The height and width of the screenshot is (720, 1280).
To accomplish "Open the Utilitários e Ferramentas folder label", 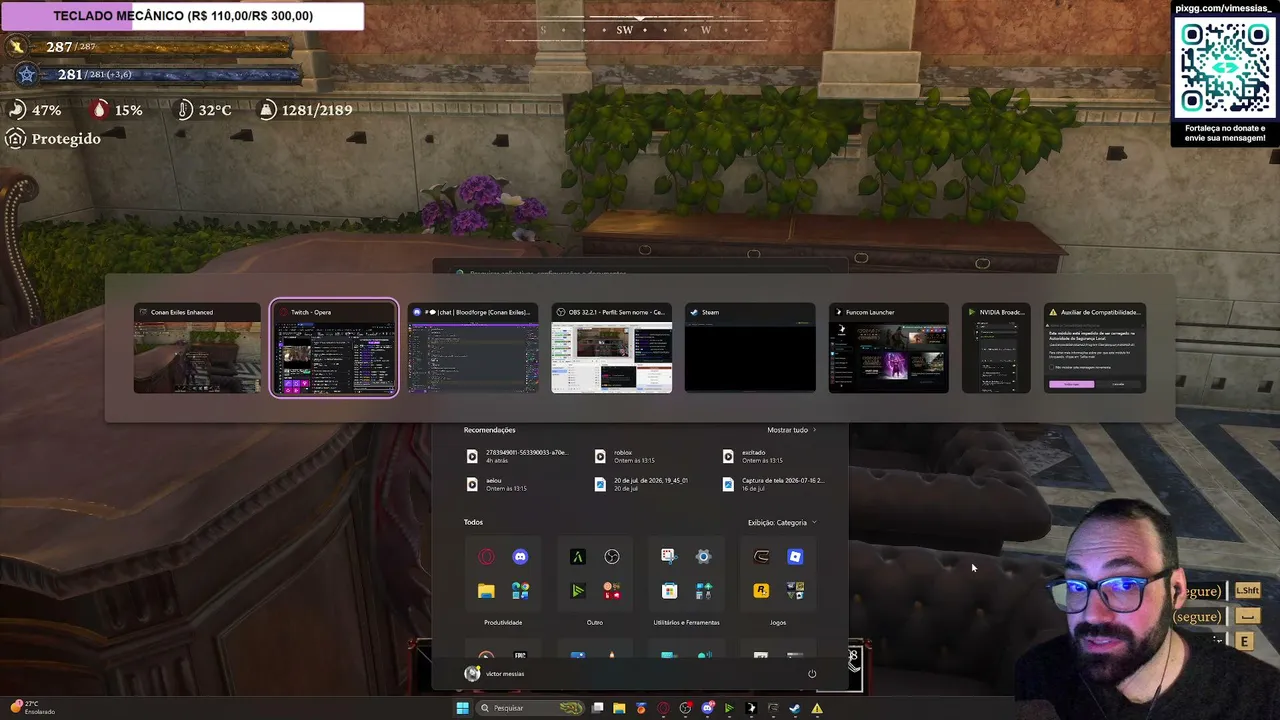I will (x=686, y=623).
